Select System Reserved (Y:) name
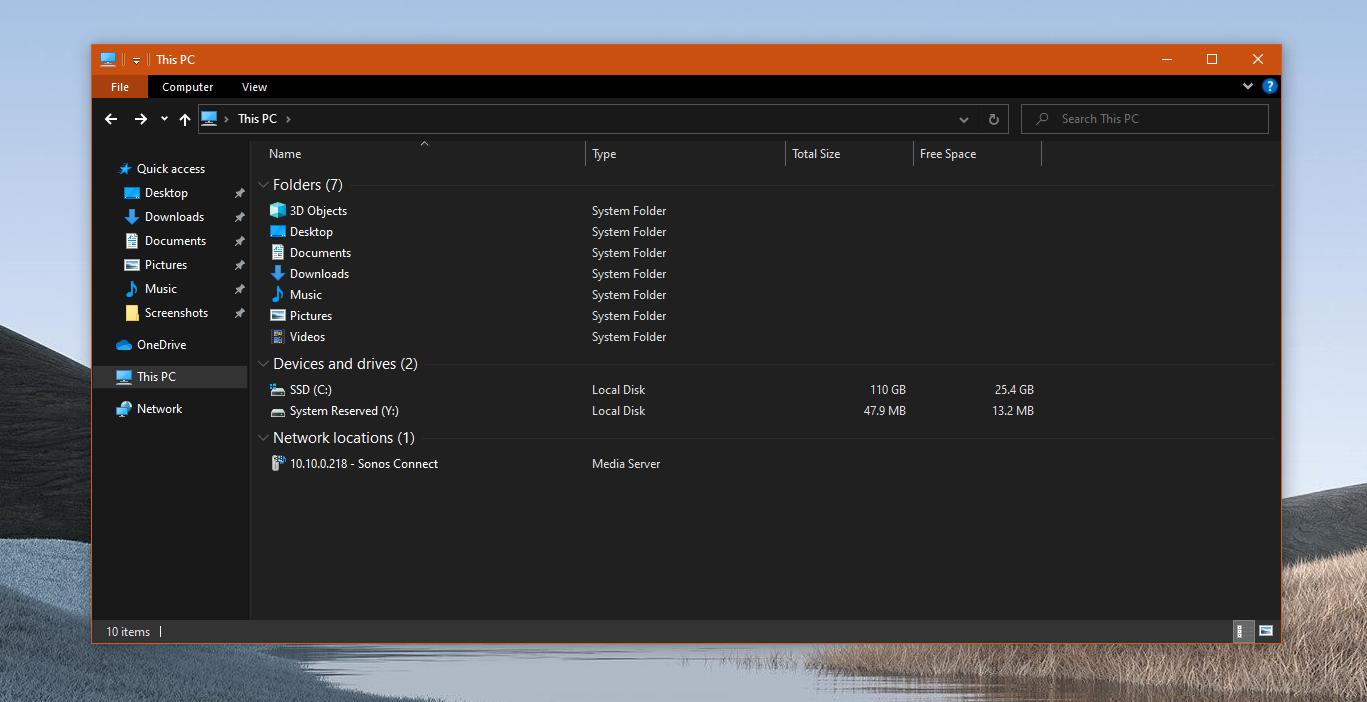 click(x=344, y=411)
